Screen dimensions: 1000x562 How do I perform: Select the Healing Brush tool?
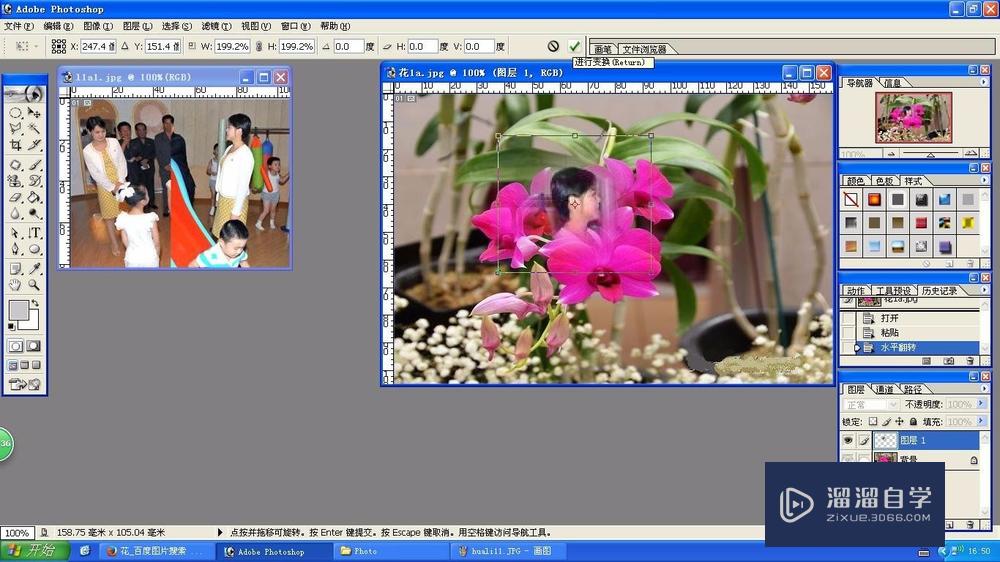point(16,165)
